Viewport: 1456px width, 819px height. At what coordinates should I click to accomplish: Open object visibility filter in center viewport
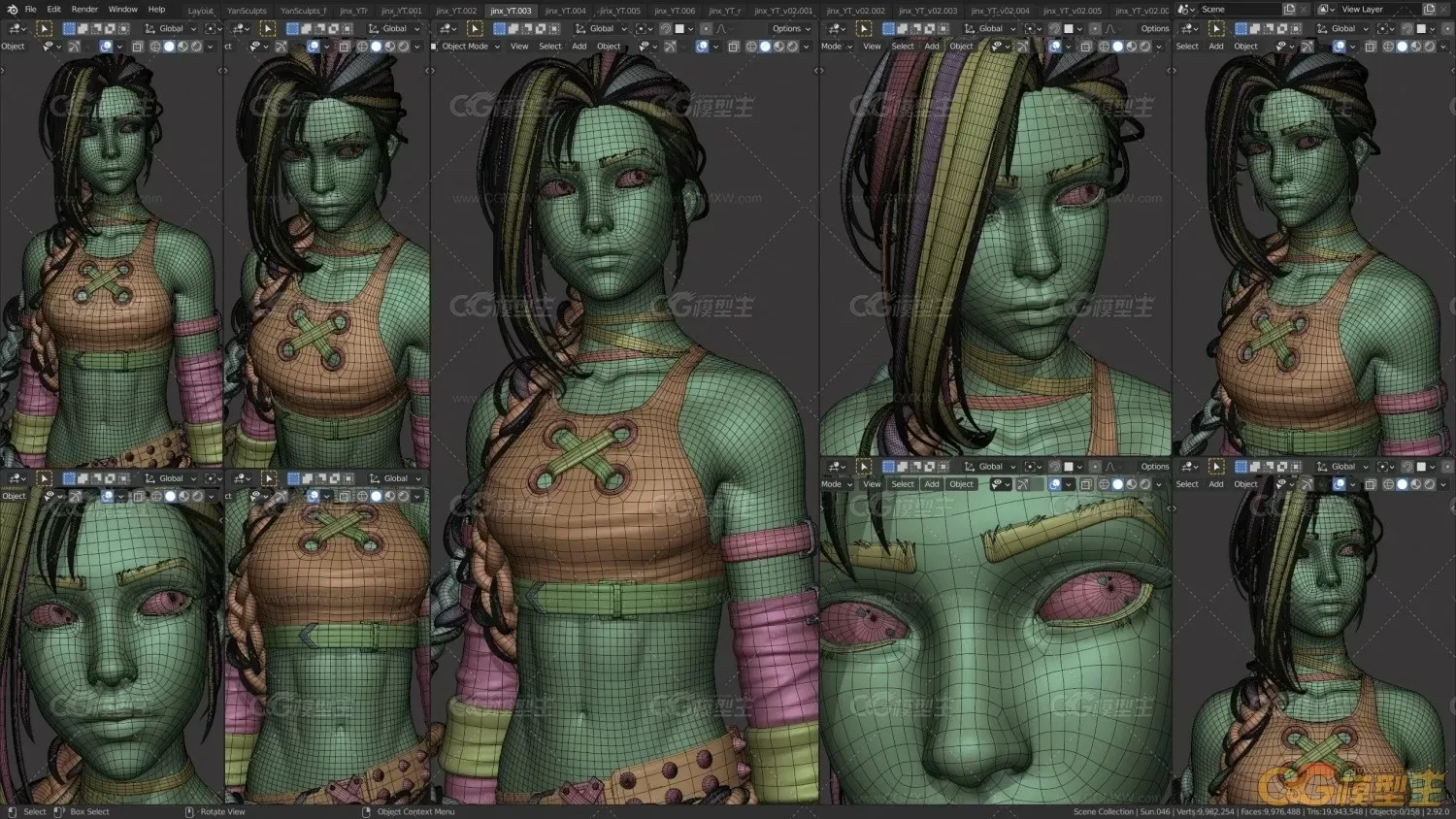point(650,46)
